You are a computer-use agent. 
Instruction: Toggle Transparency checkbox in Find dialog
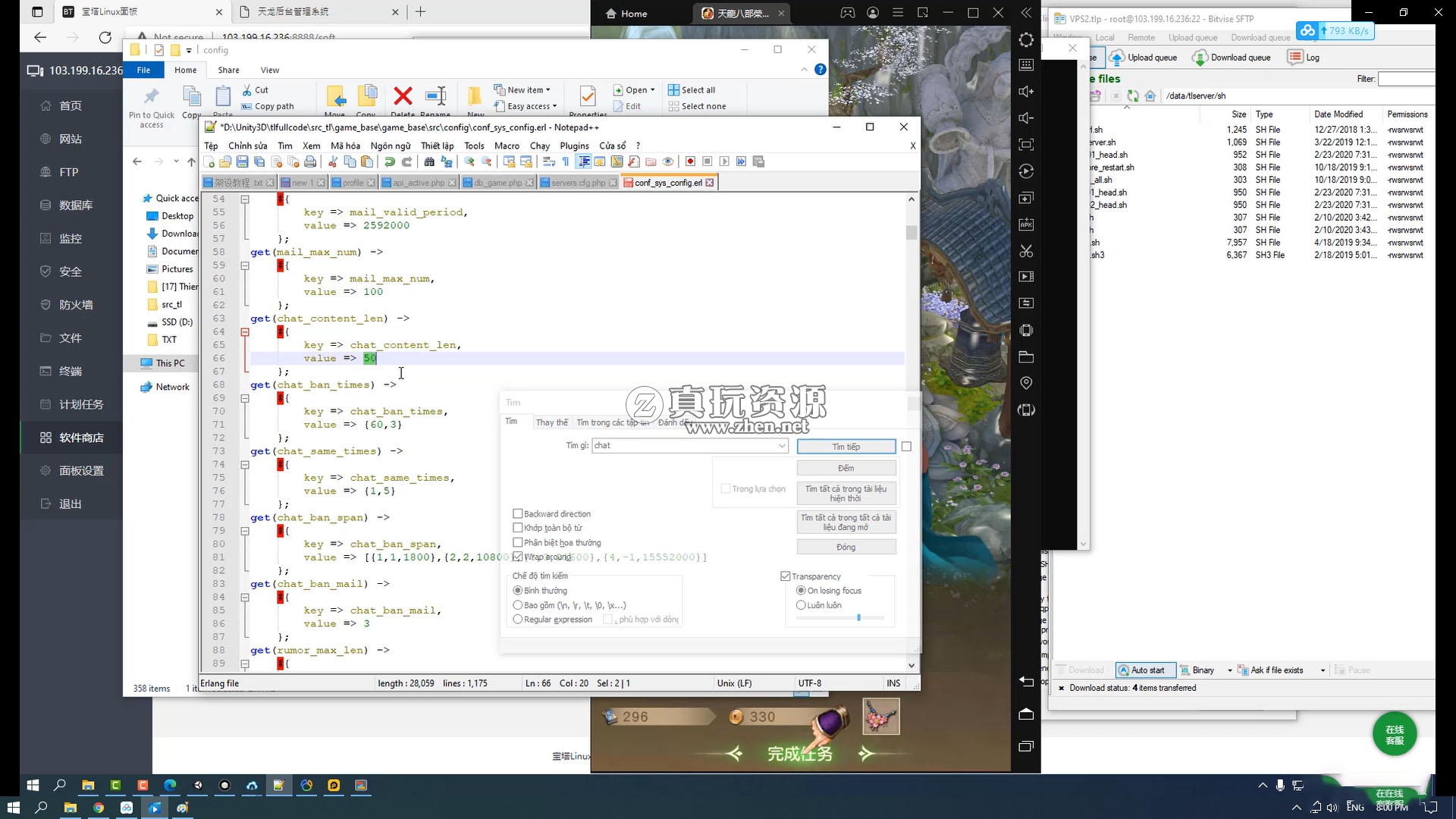click(786, 576)
